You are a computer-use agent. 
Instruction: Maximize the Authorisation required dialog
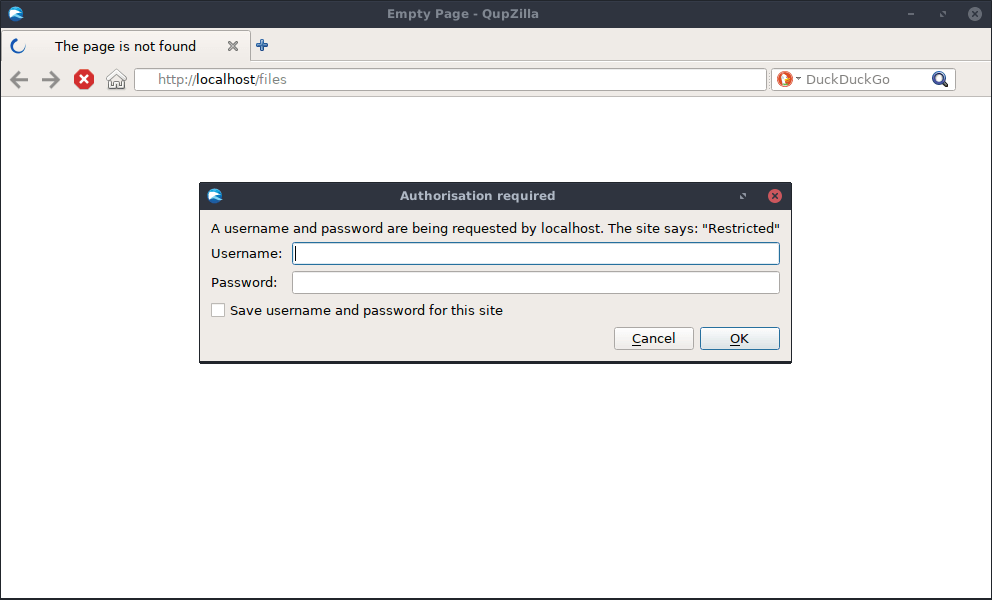click(743, 196)
